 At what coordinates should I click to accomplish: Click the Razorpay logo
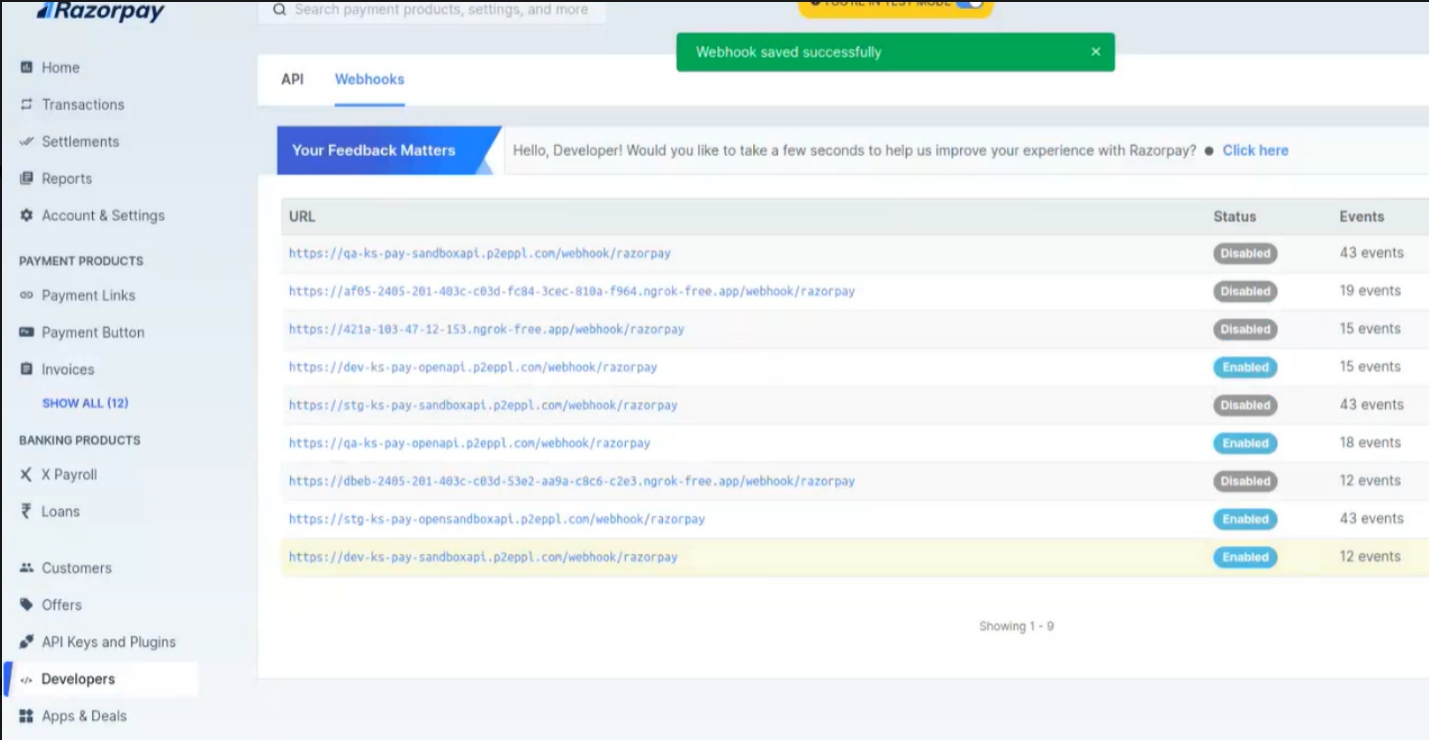100,11
